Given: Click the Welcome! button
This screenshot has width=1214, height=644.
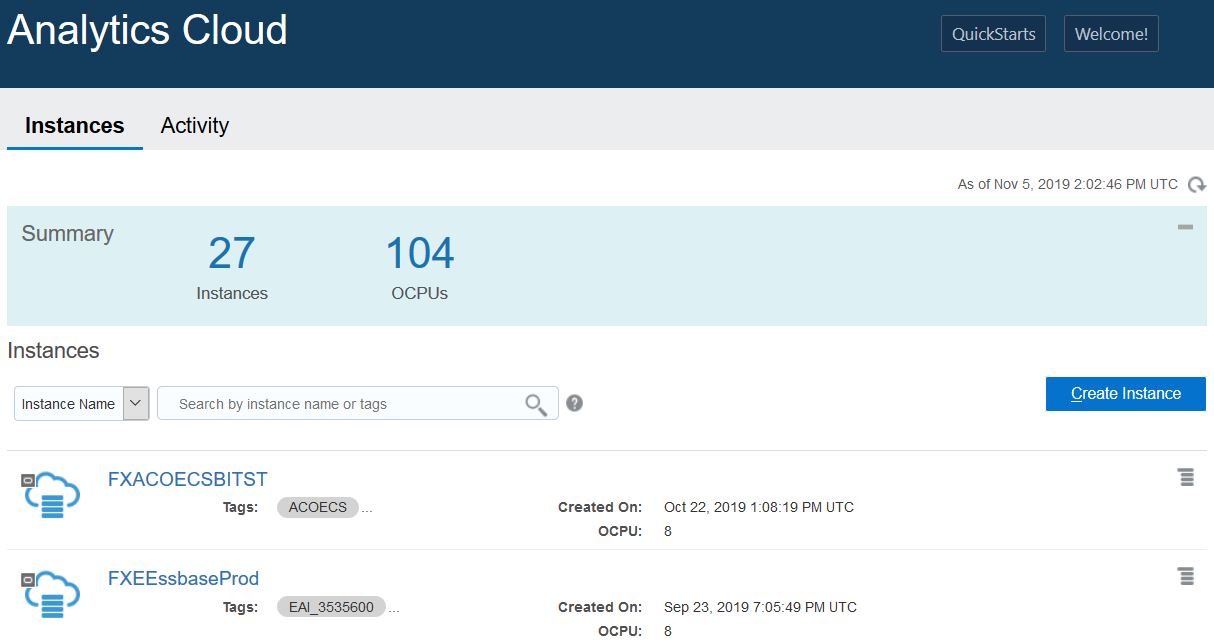Looking at the screenshot, I should click(x=1111, y=34).
